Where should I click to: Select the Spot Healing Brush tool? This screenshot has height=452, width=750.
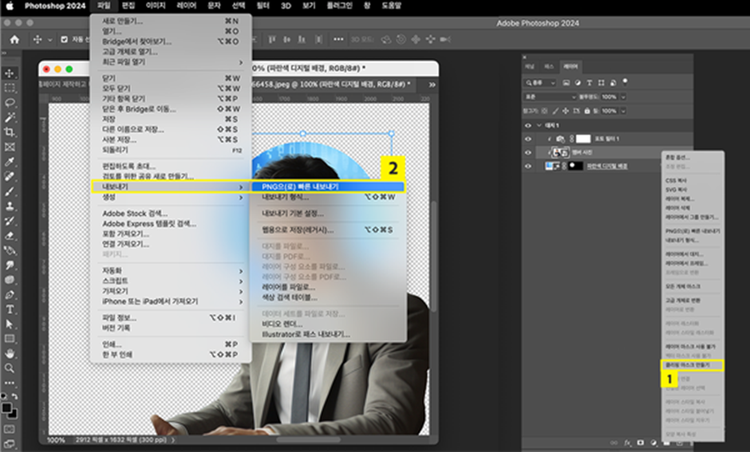coord(10,176)
